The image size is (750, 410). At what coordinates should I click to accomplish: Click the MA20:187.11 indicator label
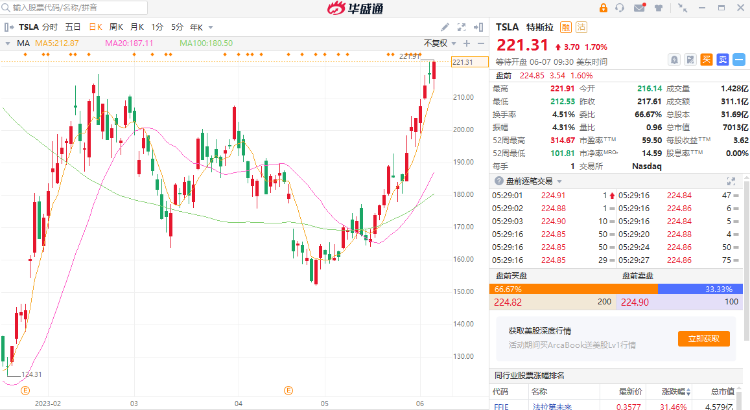[129, 43]
